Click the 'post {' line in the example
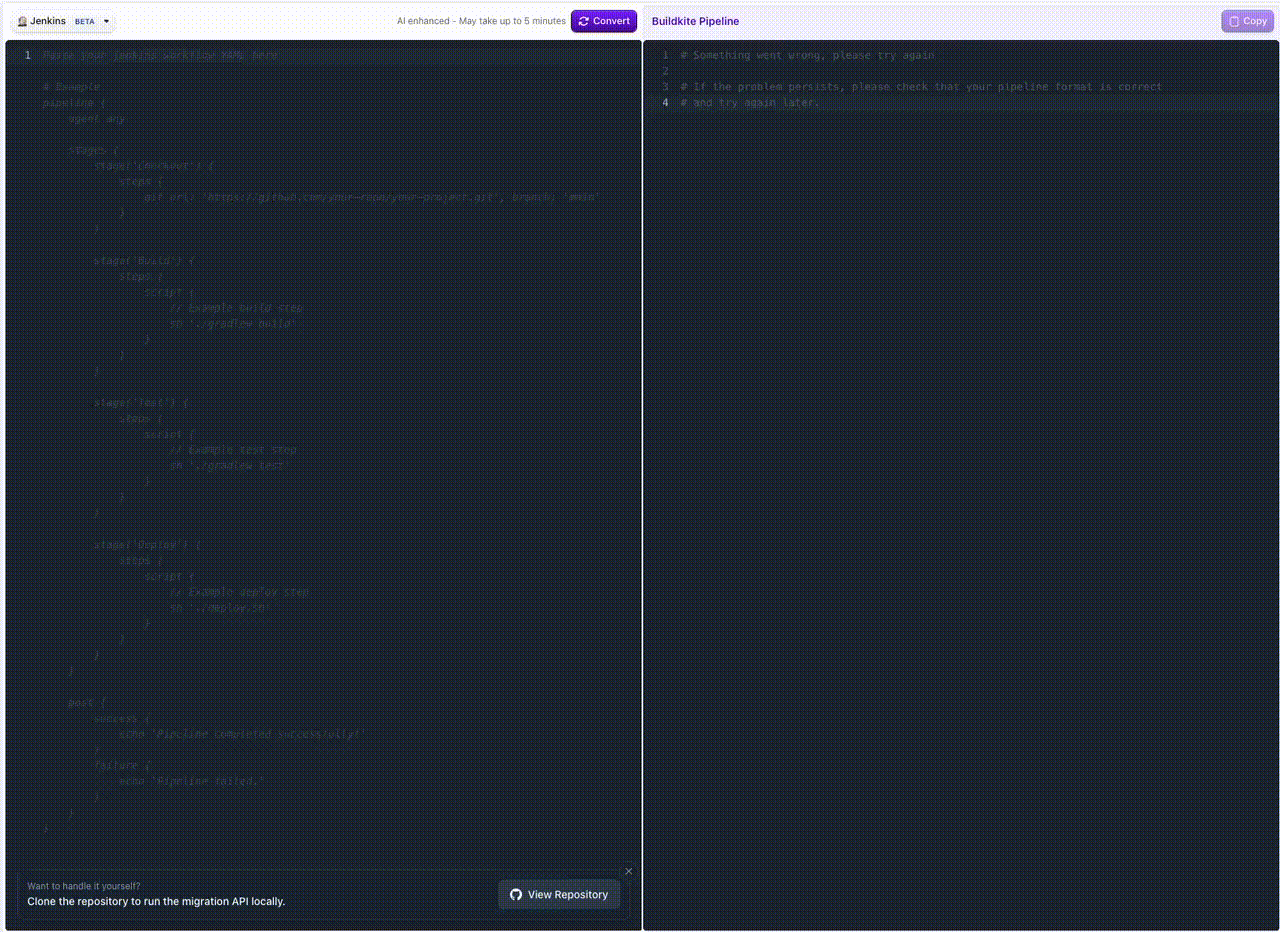This screenshot has height=932, width=1280. [87, 703]
